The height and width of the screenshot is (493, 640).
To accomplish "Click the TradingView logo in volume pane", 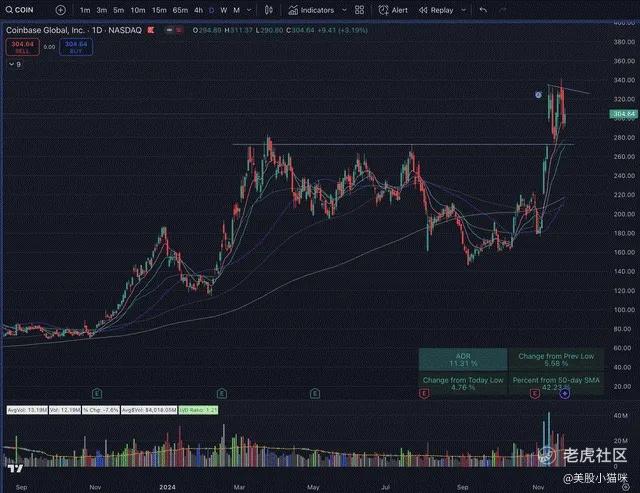I will [16, 469].
